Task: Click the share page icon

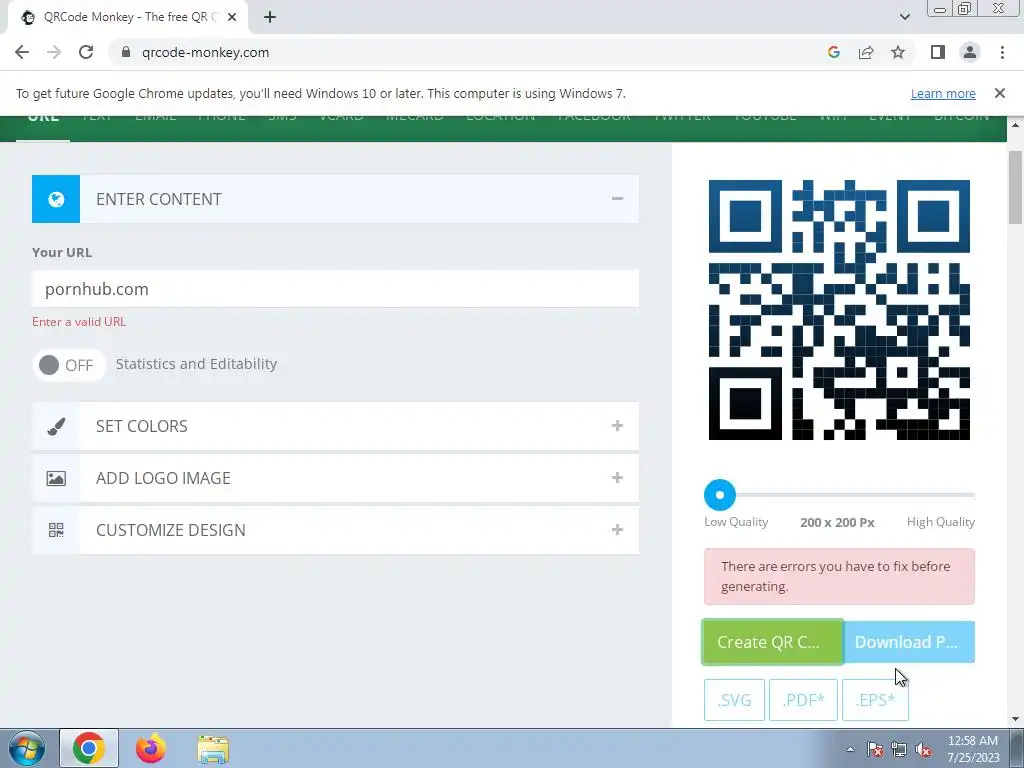Action: pyautogui.click(x=866, y=52)
